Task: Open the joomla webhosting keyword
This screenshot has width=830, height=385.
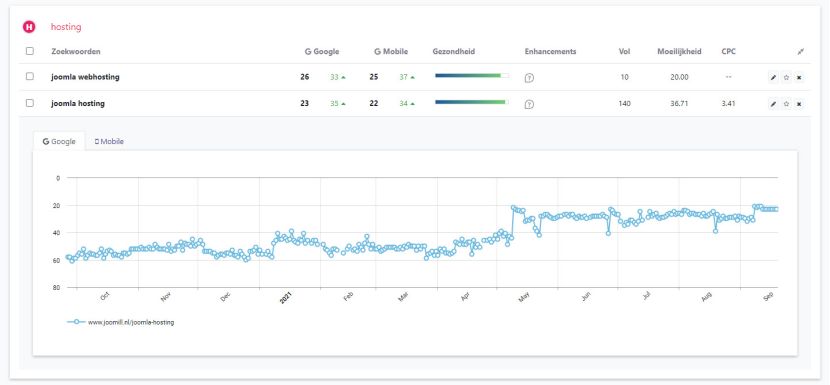Action: [85, 77]
